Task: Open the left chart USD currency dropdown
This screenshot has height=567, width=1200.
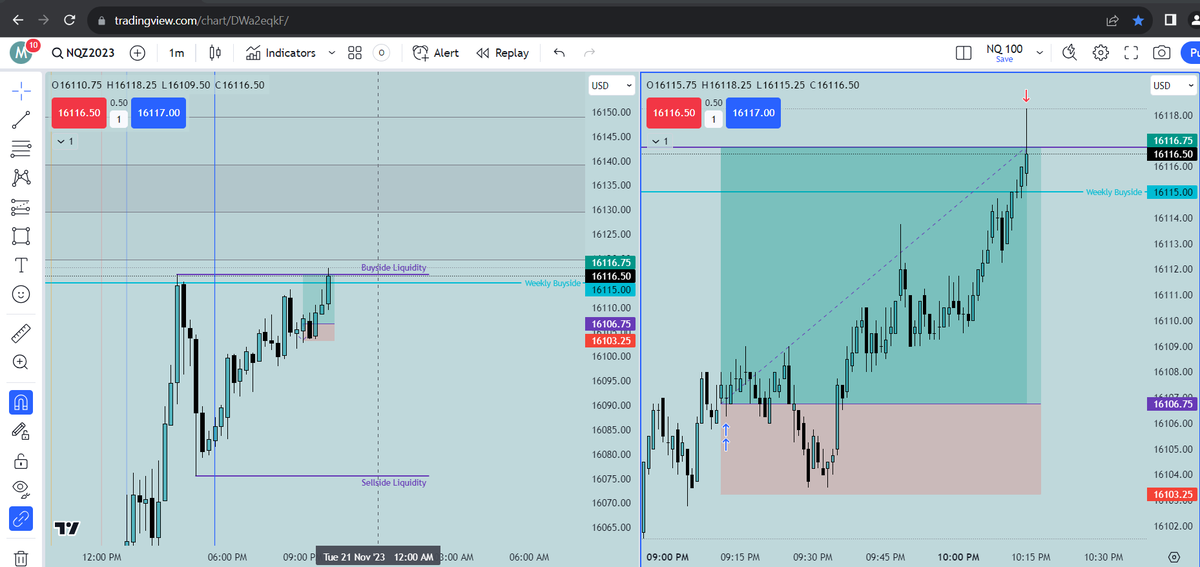Action: [x=612, y=86]
